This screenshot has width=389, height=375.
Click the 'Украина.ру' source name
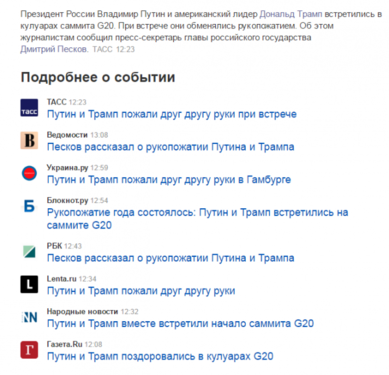67,167
